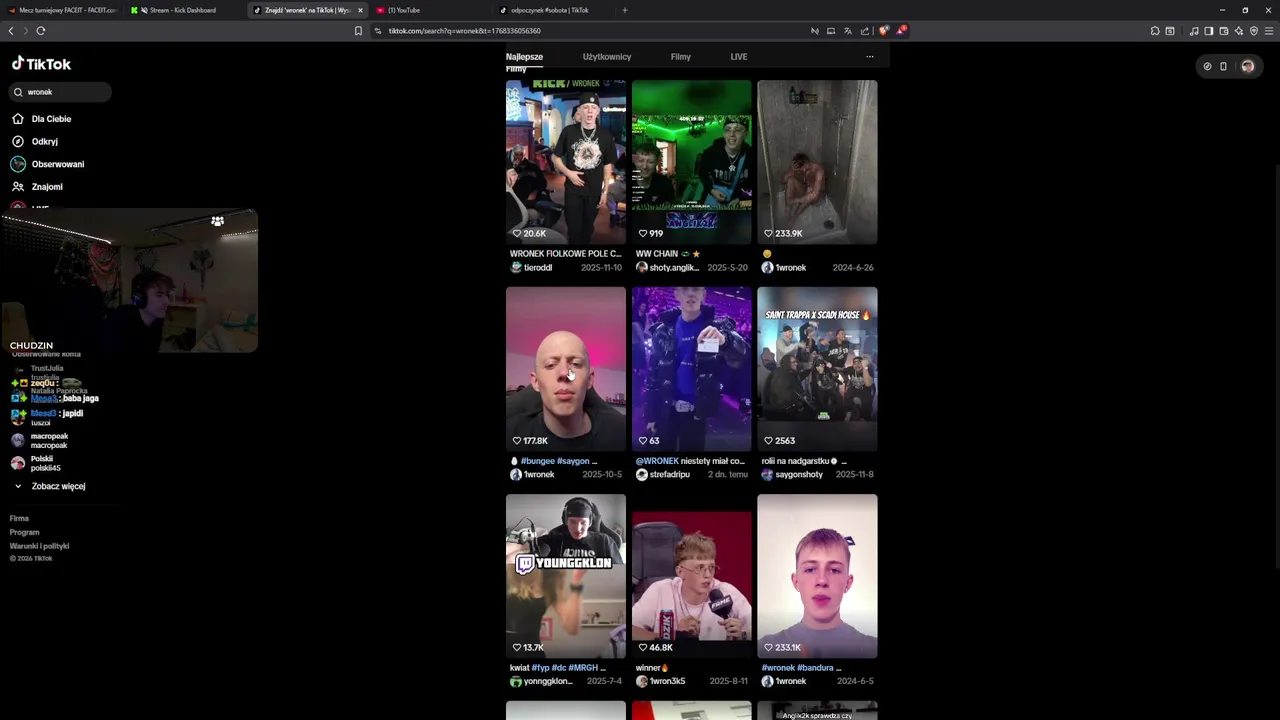This screenshot has width=1280, height=720.
Task: Open the browser extensions puzzle icon
Action: (x=1155, y=31)
